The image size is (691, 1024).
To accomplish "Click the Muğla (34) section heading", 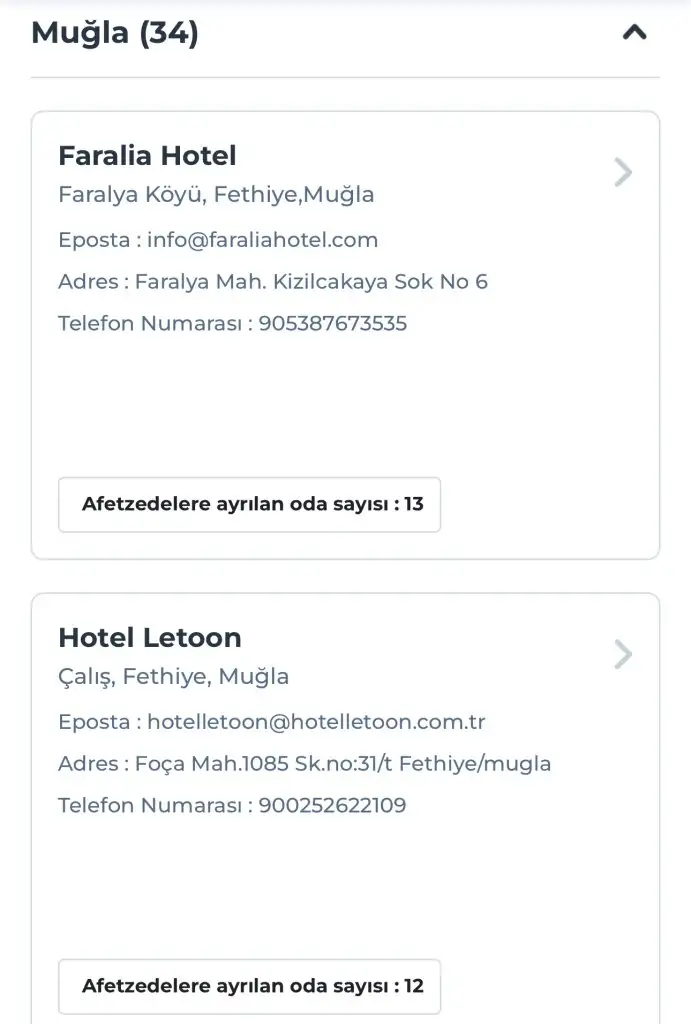I will (x=115, y=33).
